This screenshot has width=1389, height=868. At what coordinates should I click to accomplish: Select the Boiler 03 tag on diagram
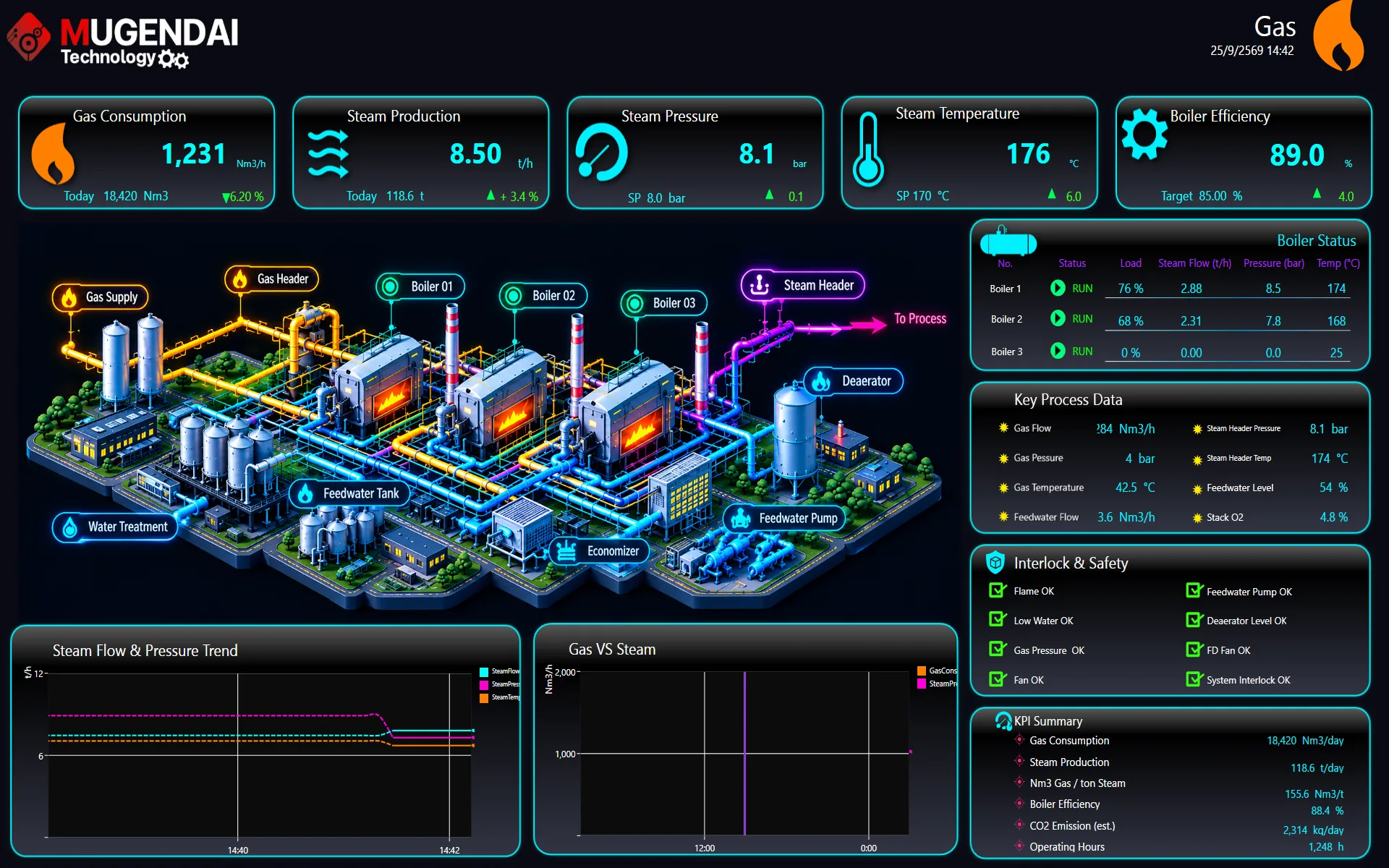point(664,303)
